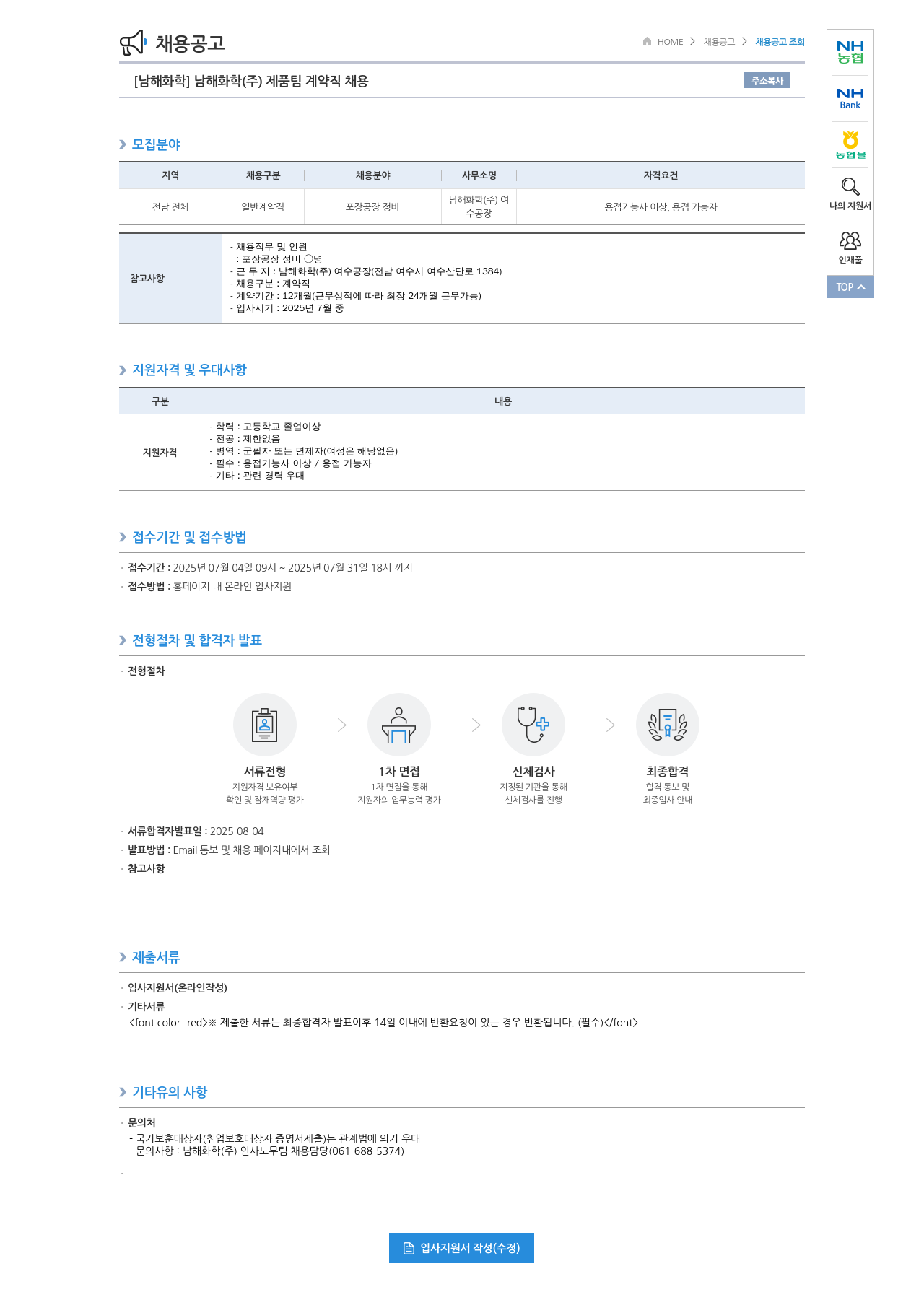Click the 제출서류 section chevron icon
This screenshot has width=924, height=1292.
click(123, 957)
